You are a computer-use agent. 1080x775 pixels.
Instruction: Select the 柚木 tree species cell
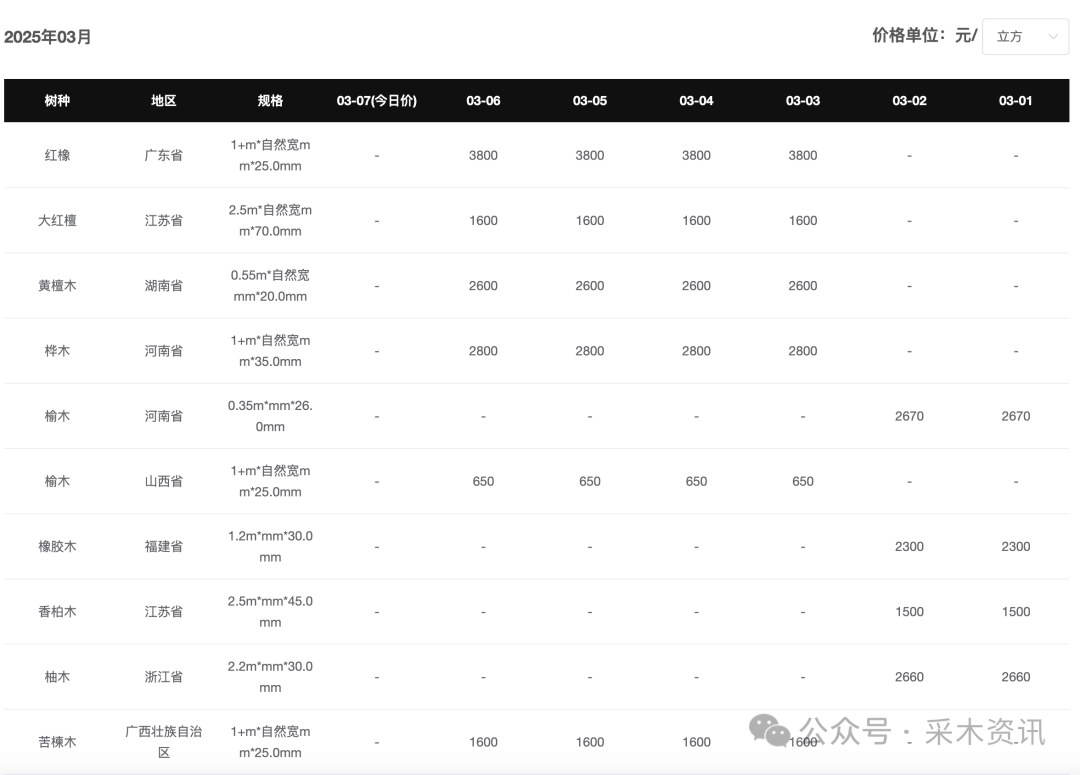click(57, 676)
